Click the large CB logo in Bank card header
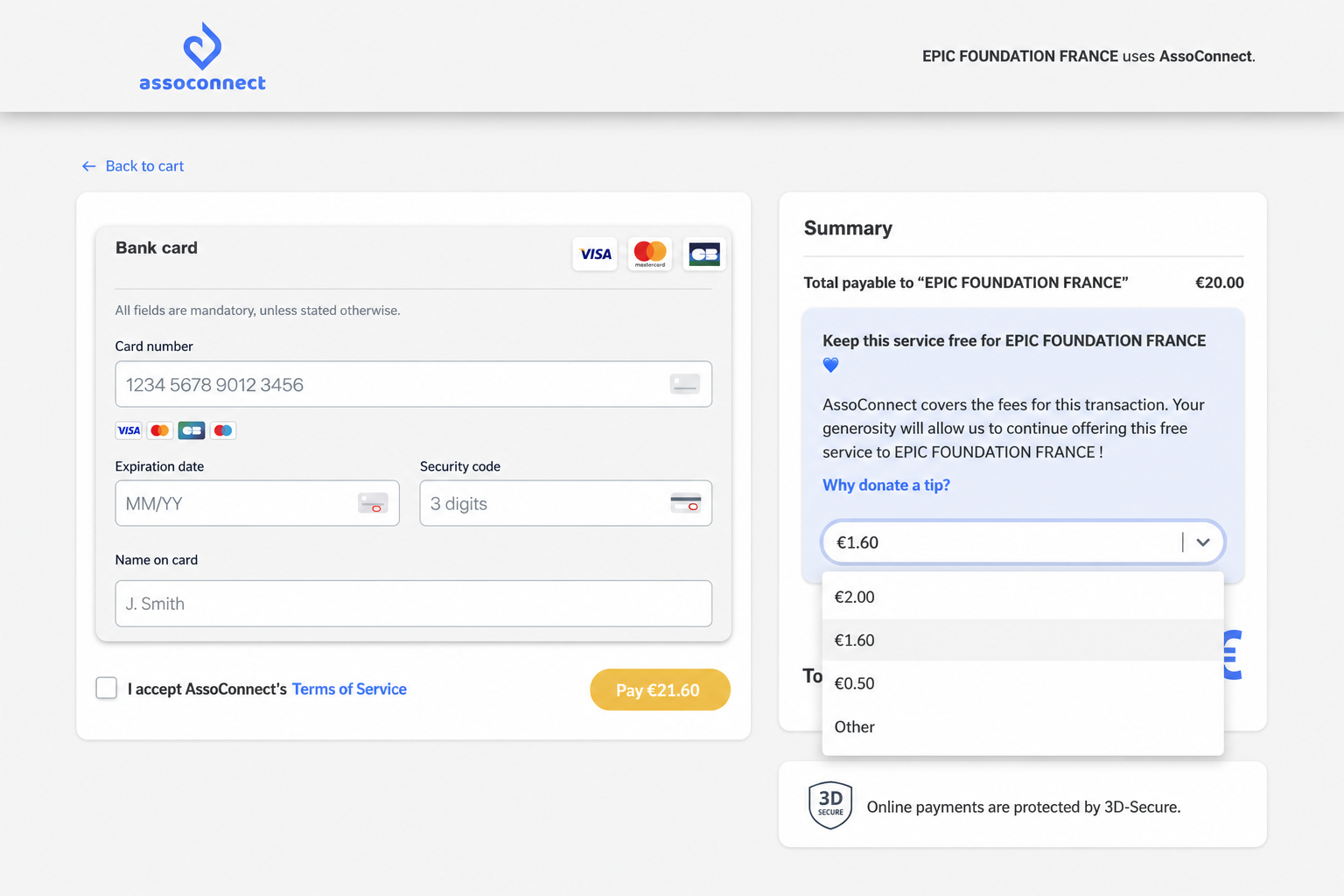The image size is (1344, 896). tap(704, 254)
